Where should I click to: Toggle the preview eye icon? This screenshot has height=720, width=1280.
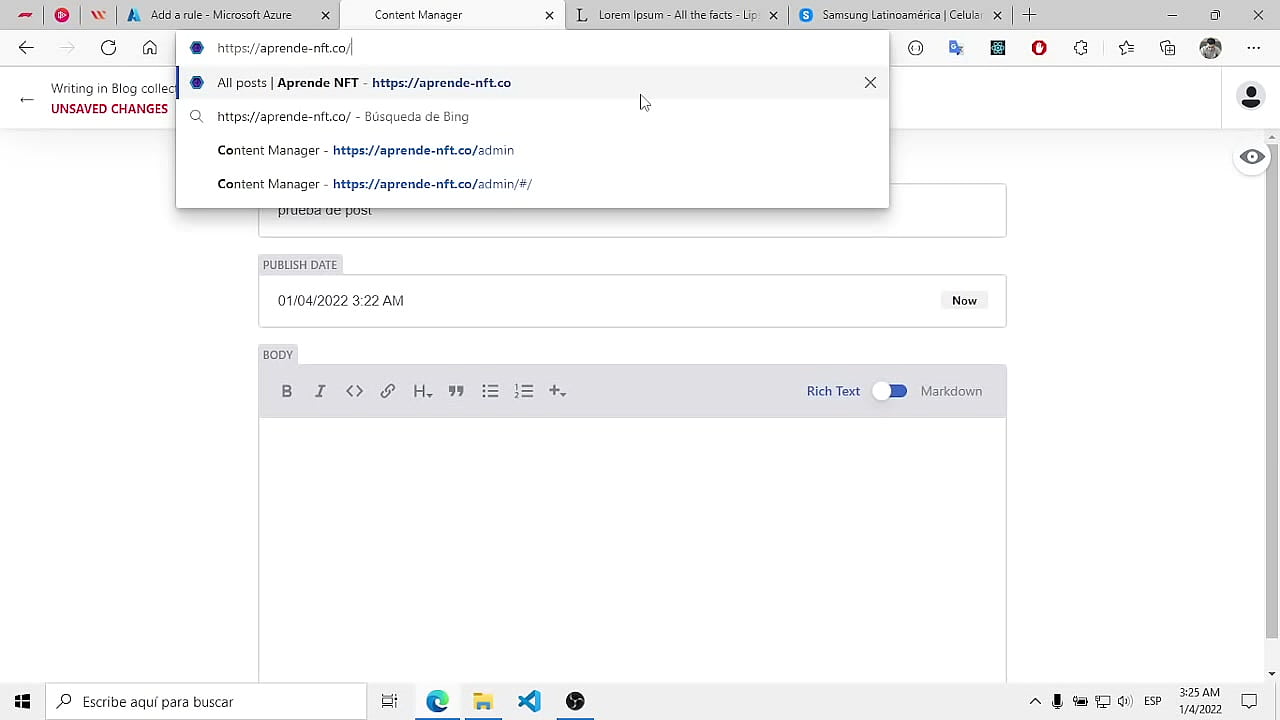[x=1251, y=157]
